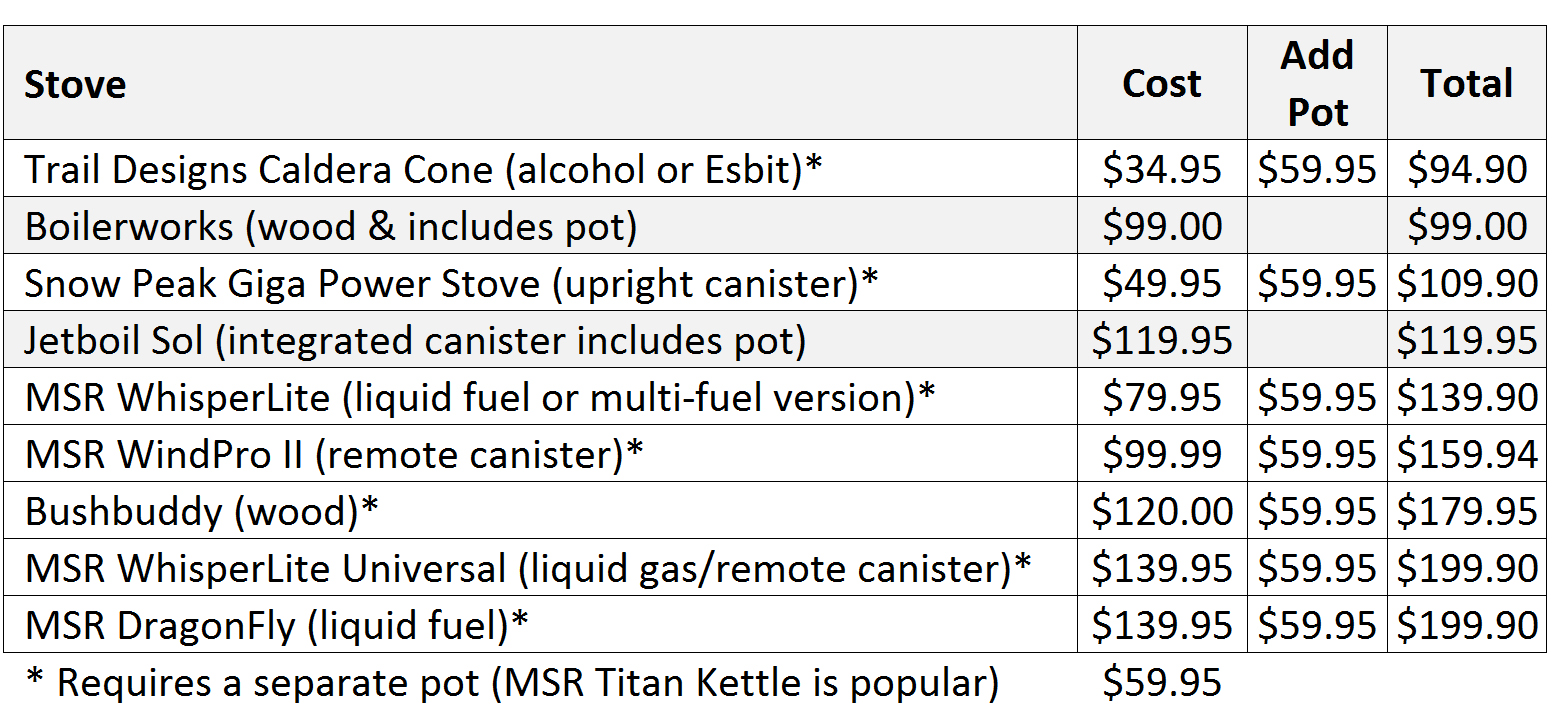Viewport: 1563px width, 707px height.
Task: Click the Add Pot column header
Action: (1317, 84)
